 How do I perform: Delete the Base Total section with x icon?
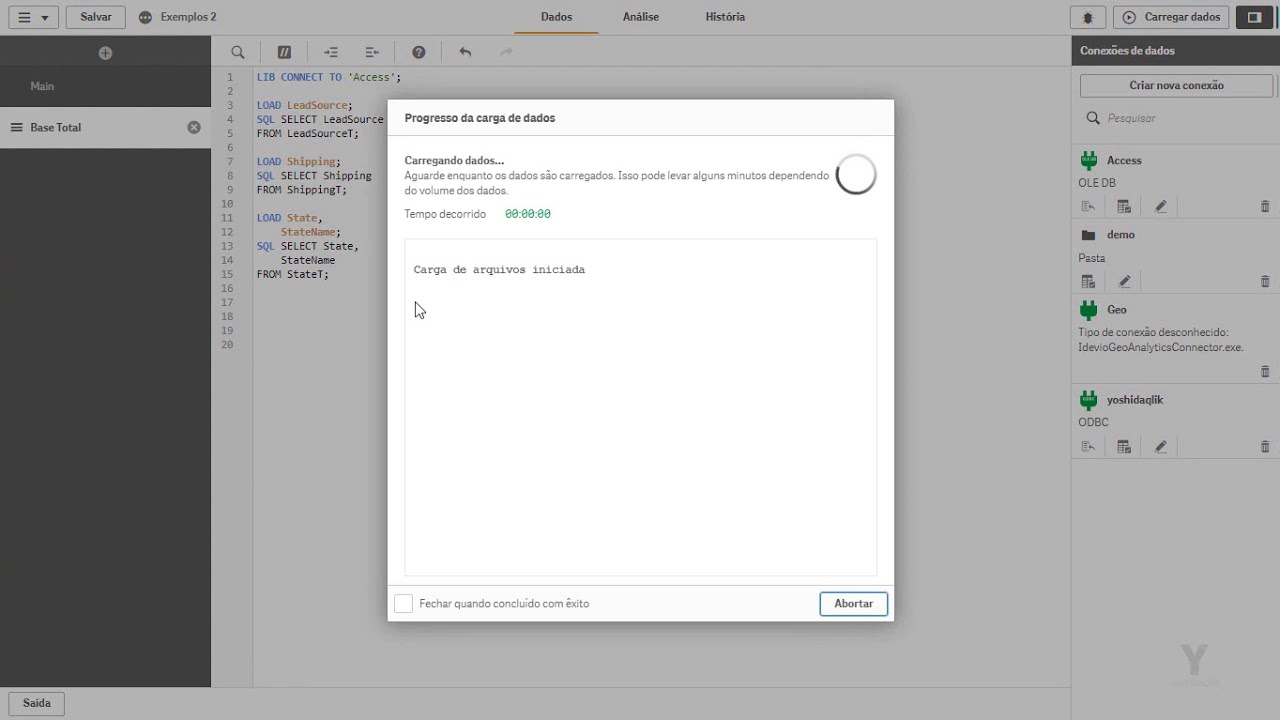pos(194,128)
